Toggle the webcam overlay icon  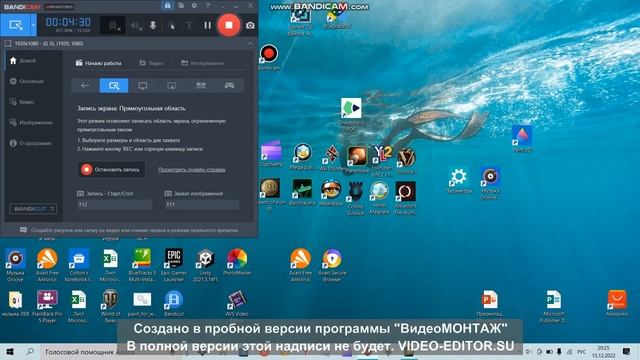pos(114,26)
